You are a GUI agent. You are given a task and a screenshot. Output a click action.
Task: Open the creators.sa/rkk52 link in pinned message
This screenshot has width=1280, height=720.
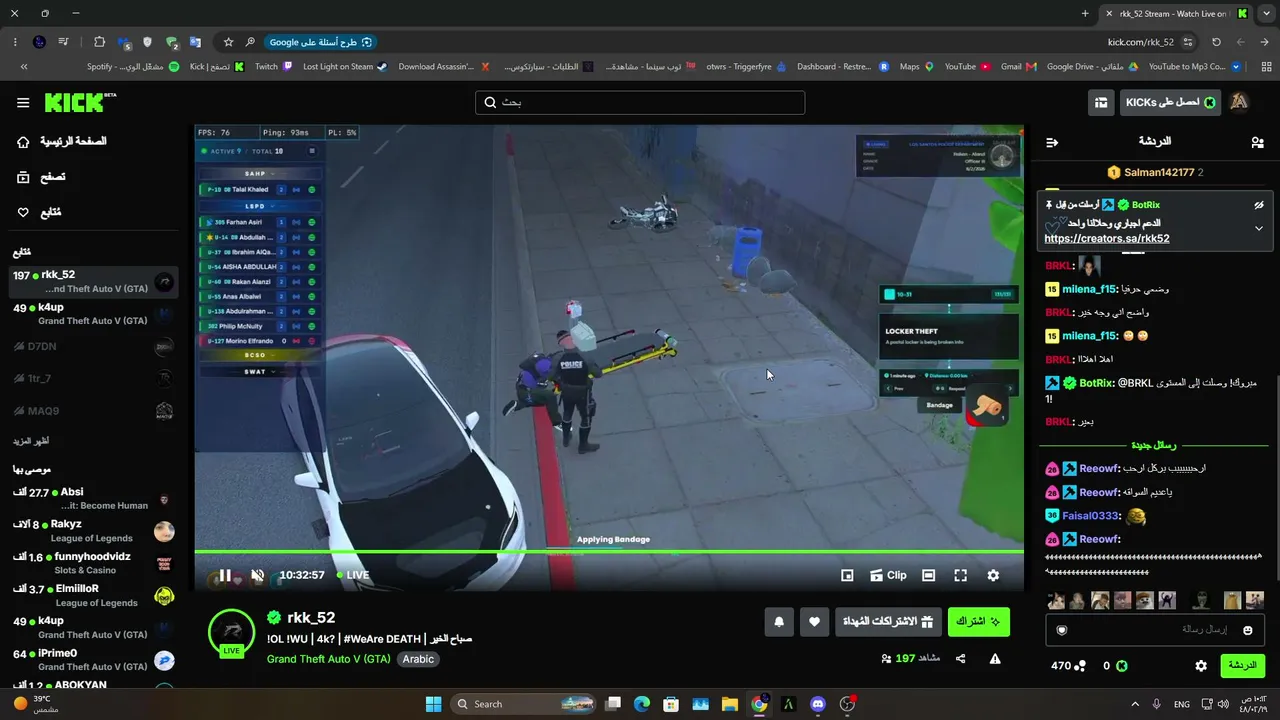(1107, 239)
